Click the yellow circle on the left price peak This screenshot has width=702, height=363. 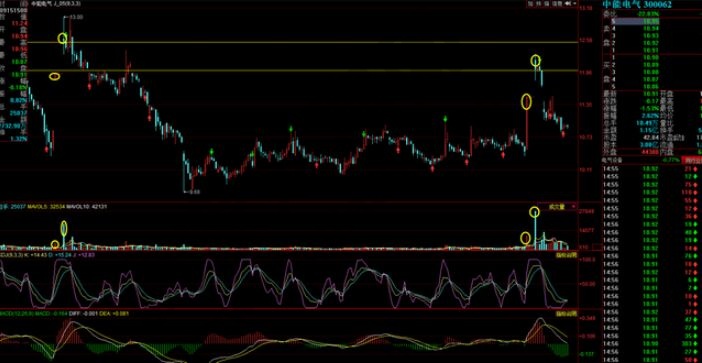click(63, 38)
